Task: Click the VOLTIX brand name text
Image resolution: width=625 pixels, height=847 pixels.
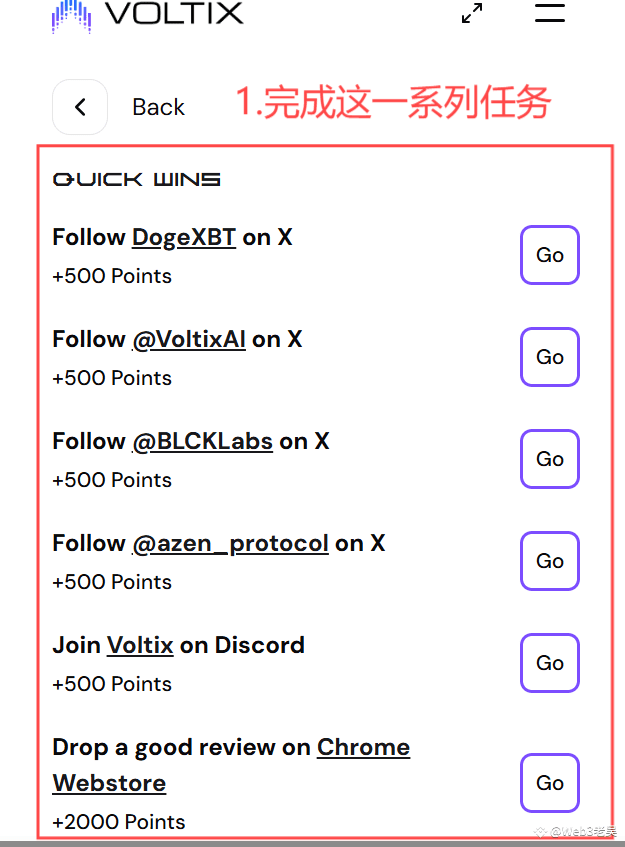Action: [174, 13]
